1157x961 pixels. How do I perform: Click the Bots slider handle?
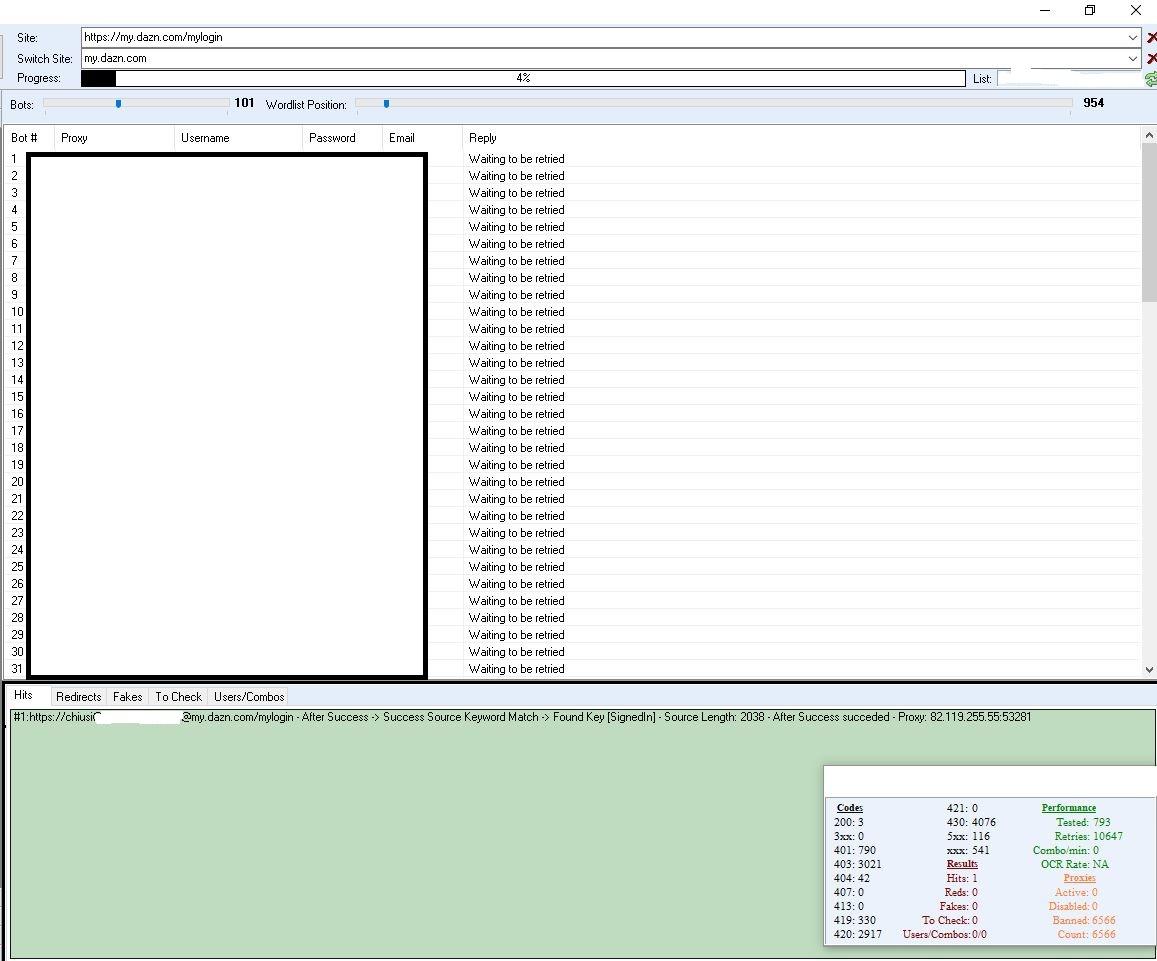coord(118,103)
